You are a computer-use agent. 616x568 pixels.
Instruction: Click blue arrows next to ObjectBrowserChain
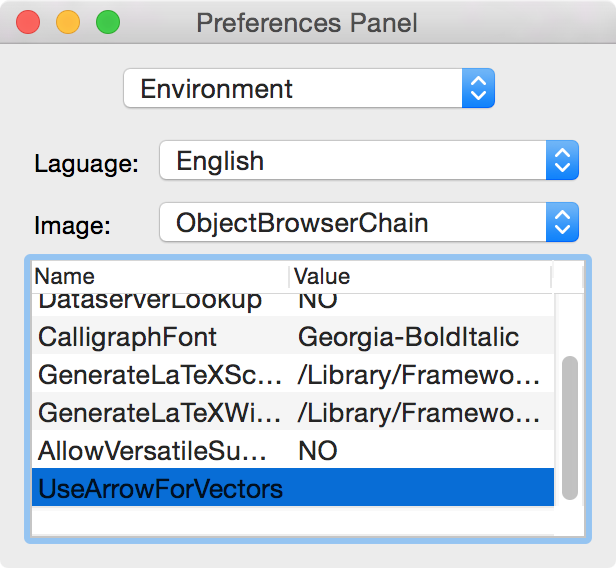[x=562, y=222]
